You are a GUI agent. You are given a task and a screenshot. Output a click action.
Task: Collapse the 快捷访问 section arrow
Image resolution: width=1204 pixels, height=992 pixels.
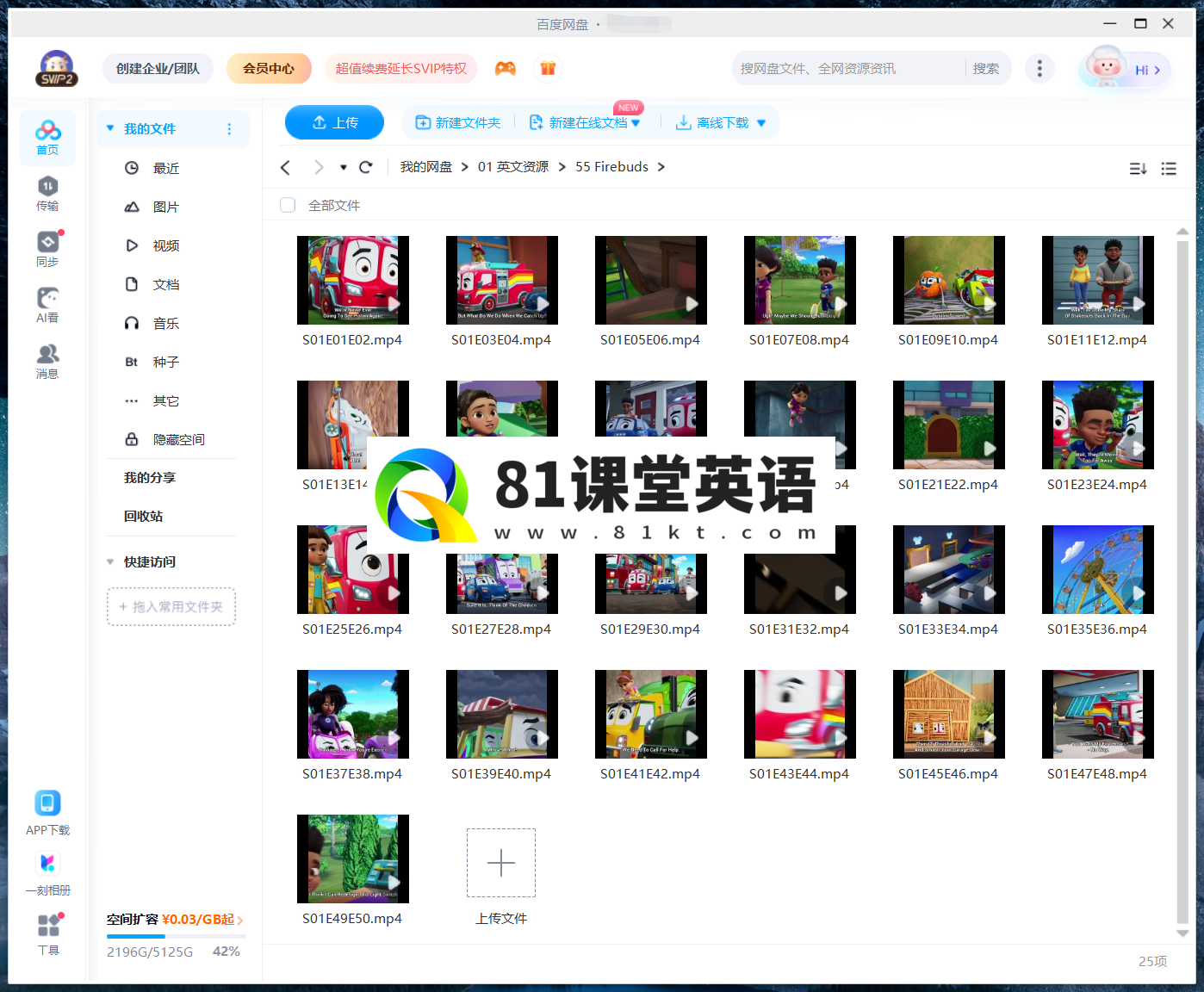pos(110,562)
